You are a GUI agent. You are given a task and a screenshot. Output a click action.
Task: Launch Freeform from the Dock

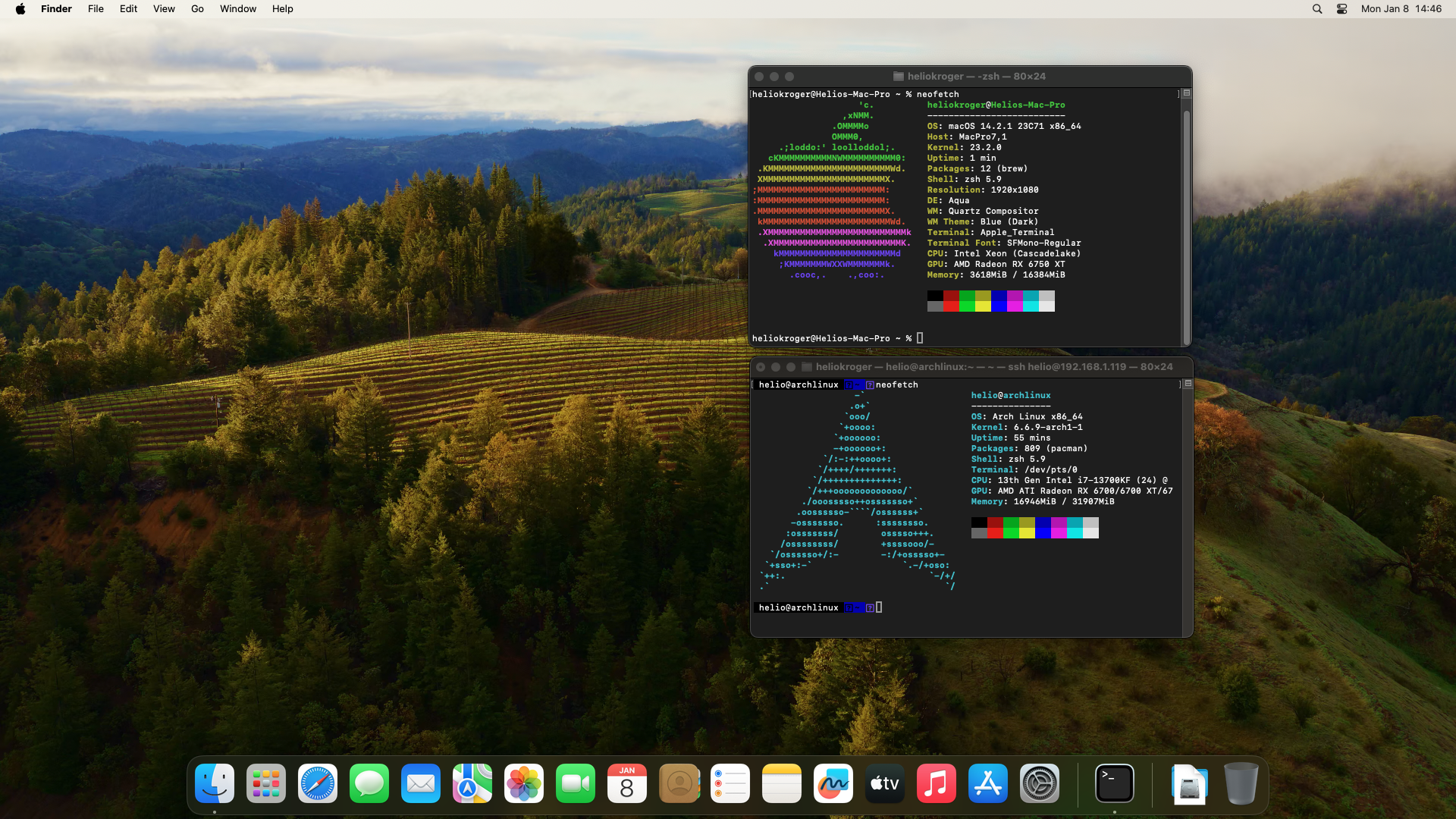coord(833,783)
